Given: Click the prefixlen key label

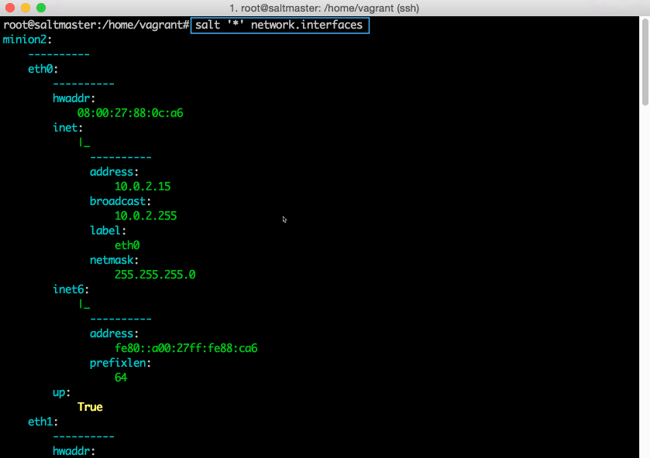Looking at the screenshot, I should point(121,363).
